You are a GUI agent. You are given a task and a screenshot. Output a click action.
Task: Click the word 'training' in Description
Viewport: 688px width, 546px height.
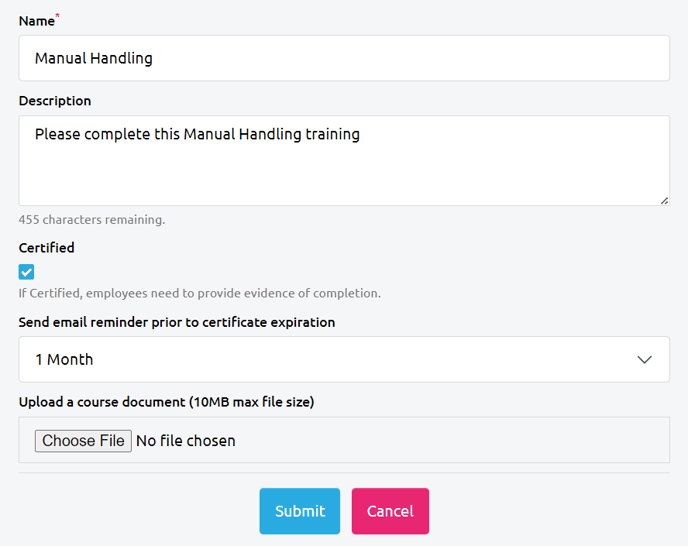tap(332, 134)
